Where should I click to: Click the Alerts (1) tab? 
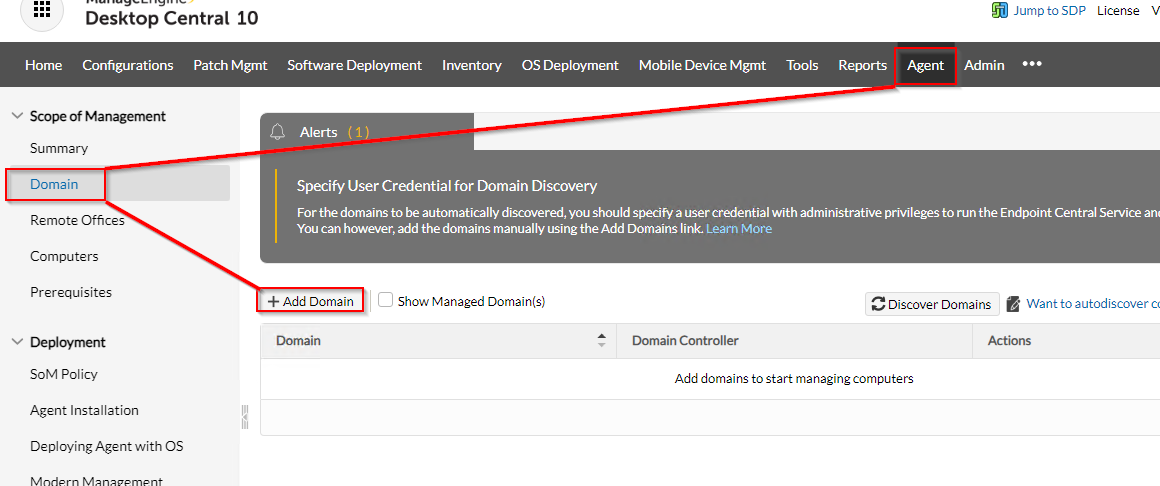click(366, 132)
